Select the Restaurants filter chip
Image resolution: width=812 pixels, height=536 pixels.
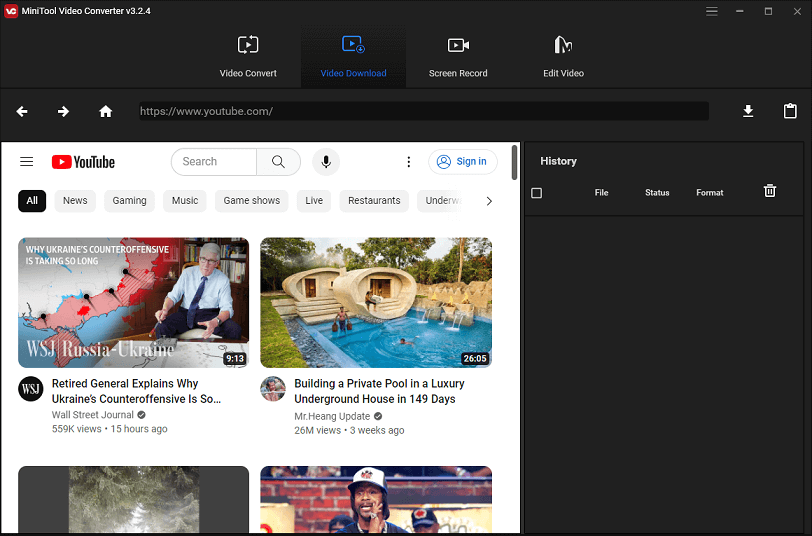click(374, 201)
